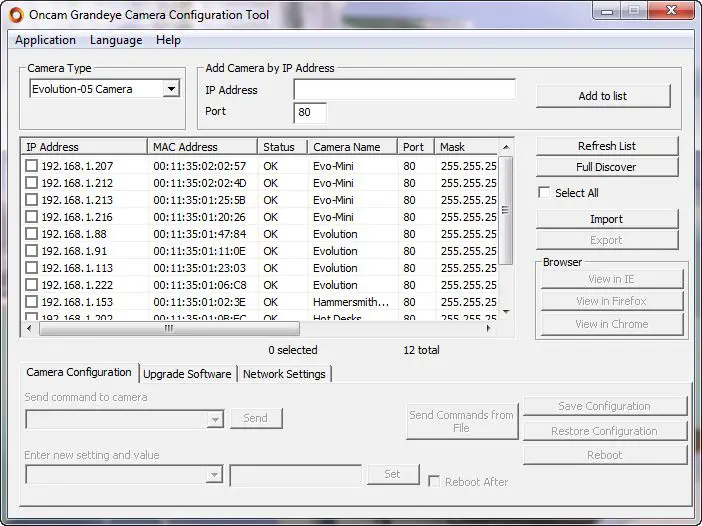Sort by the Status column header
Viewport: 702px width, 526px height.
[283, 147]
